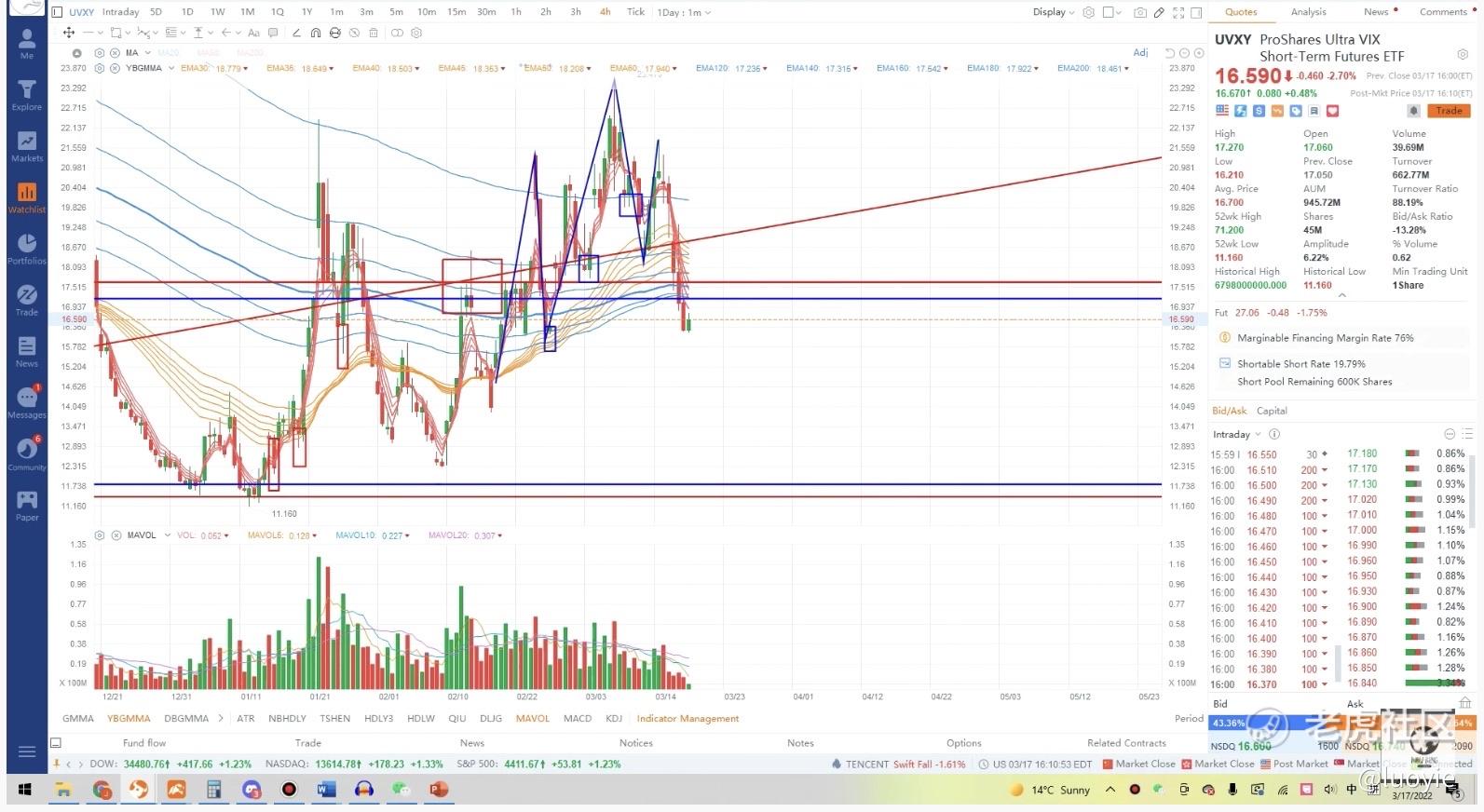1484x812 pixels.
Task: Open Paper trading in the sidebar
Action: (27, 506)
